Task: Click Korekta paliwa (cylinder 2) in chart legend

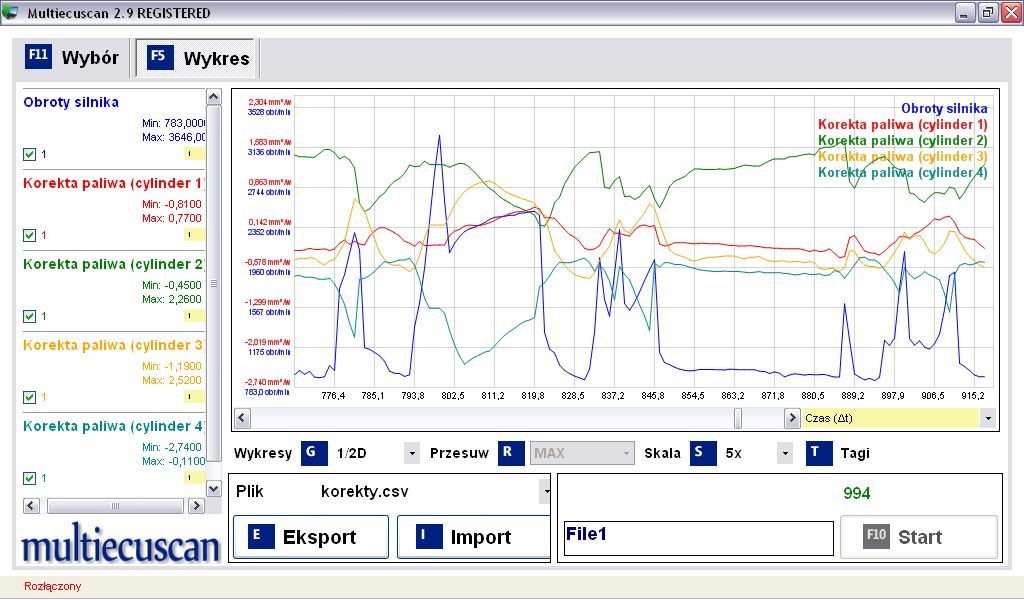Action: click(903, 140)
